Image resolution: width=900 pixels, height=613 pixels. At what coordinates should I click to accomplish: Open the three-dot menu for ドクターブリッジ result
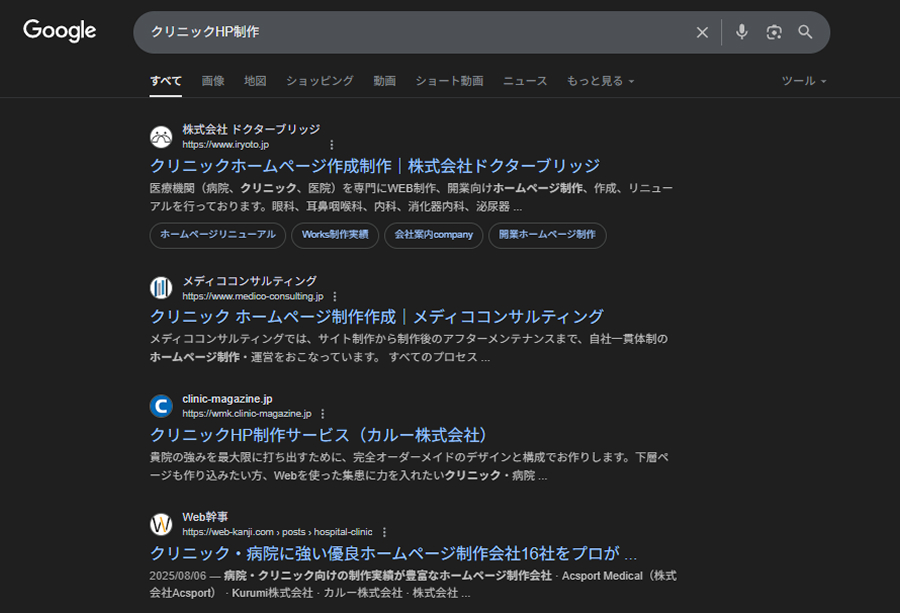[x=331, y=144]
